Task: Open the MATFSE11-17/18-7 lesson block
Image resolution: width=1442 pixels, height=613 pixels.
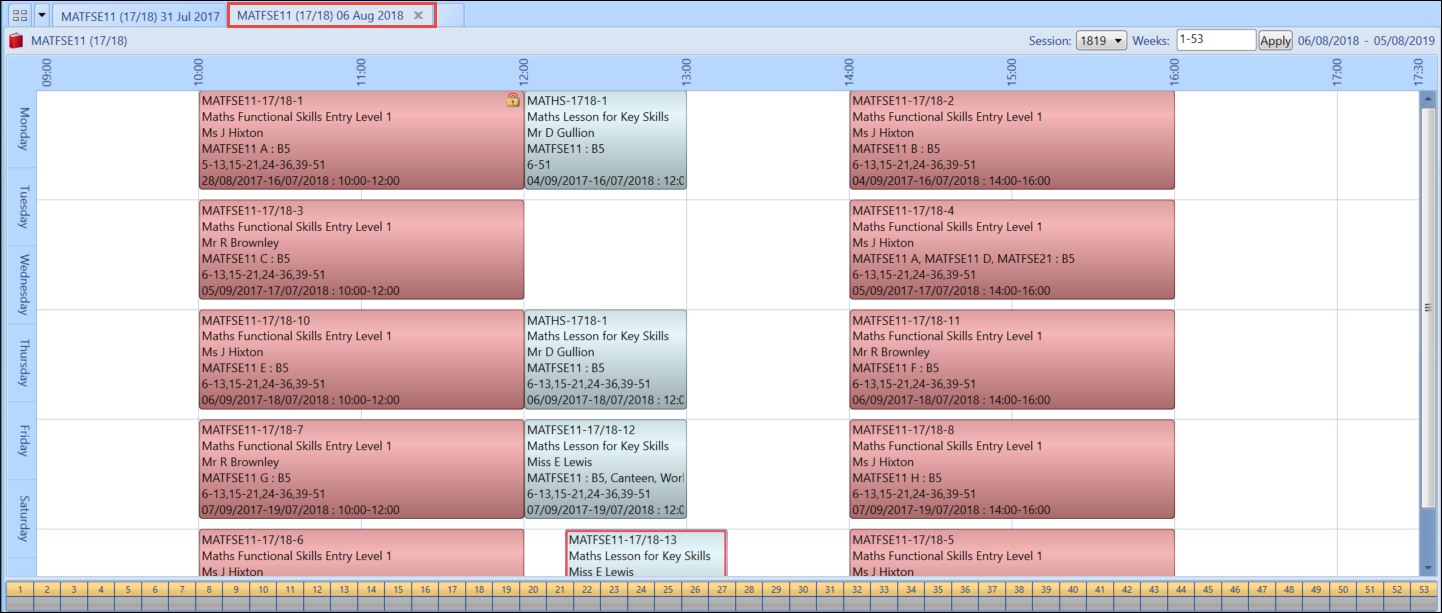Action: click(x=361, y=469)
